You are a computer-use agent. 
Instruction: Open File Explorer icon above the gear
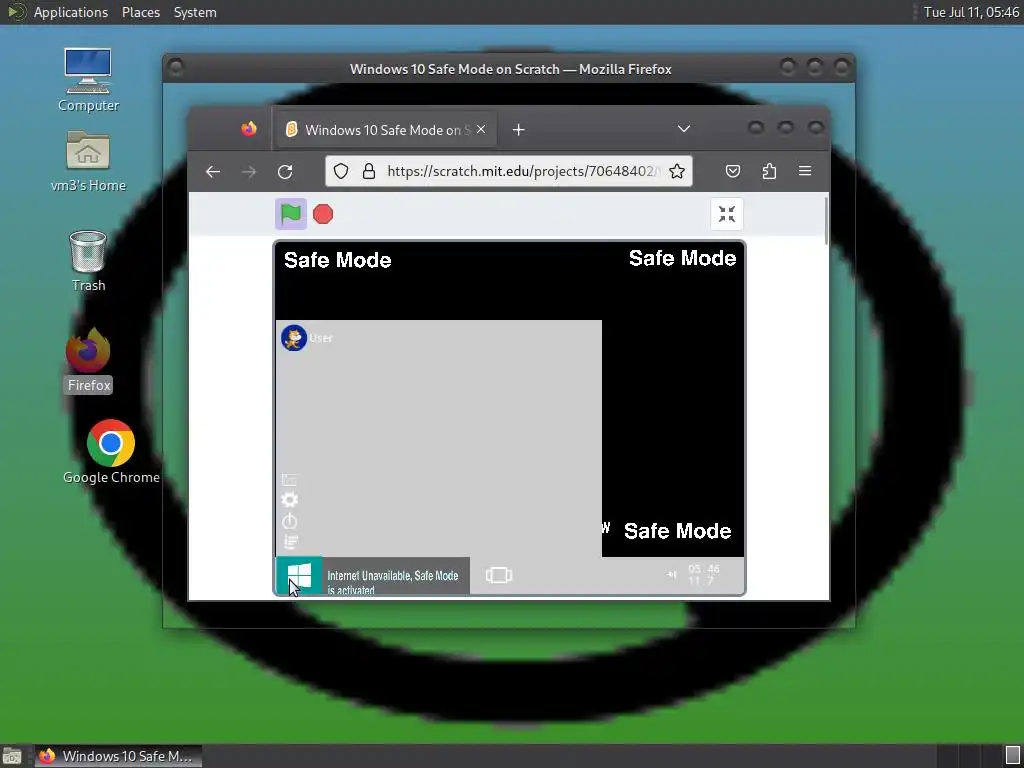[x=289, y=480]
